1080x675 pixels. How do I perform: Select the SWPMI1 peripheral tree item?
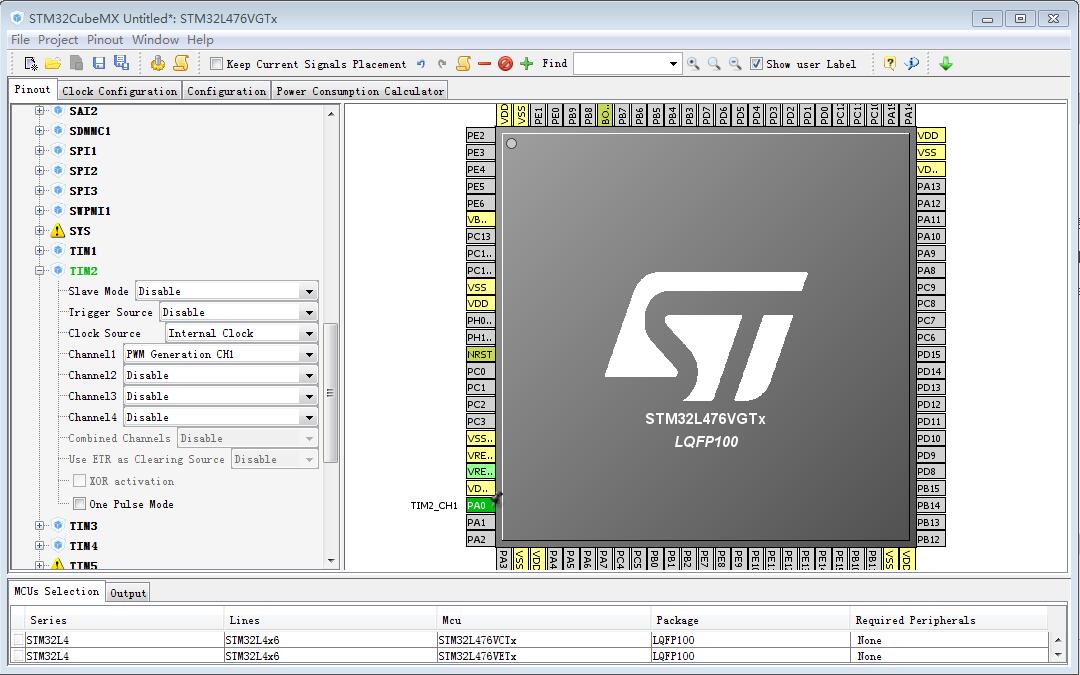90,211
